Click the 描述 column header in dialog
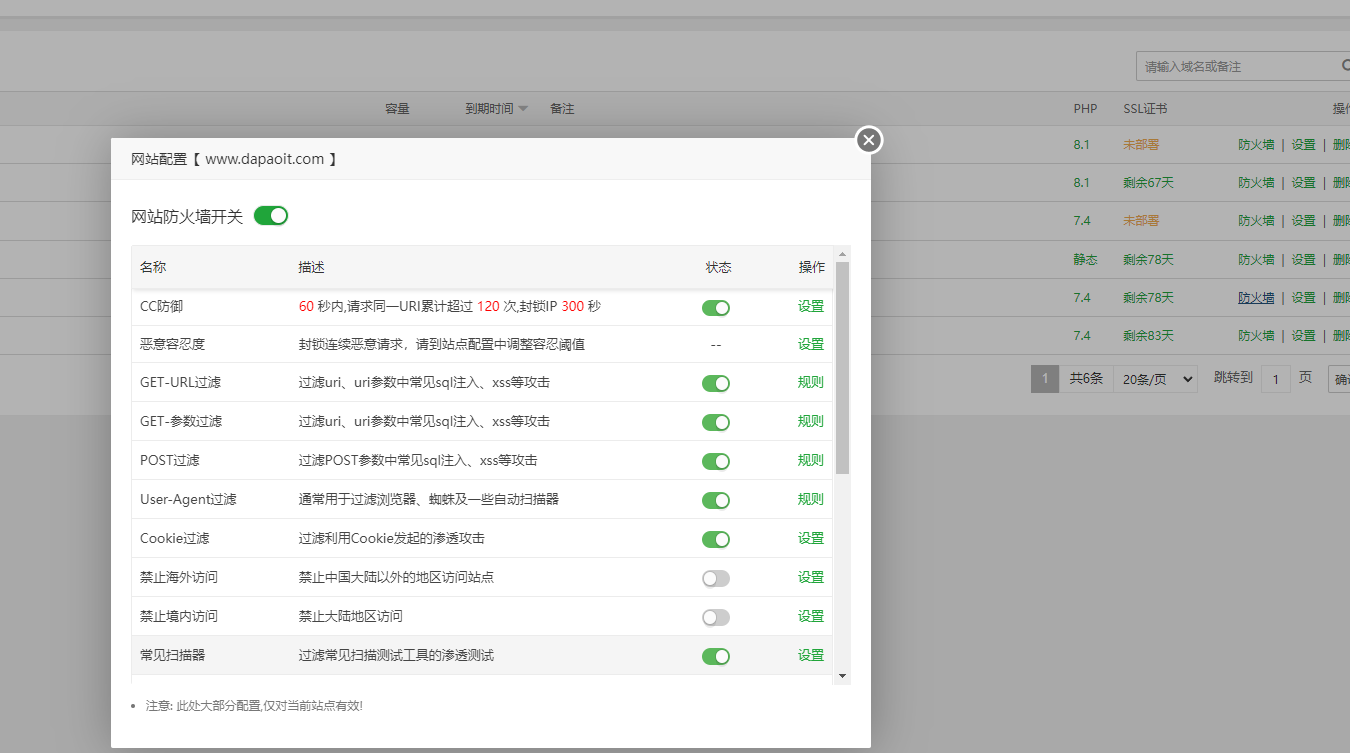Image resolution: width=1350 pixels, height=753 pixels. pyautogui.click(x=311, y=268)
